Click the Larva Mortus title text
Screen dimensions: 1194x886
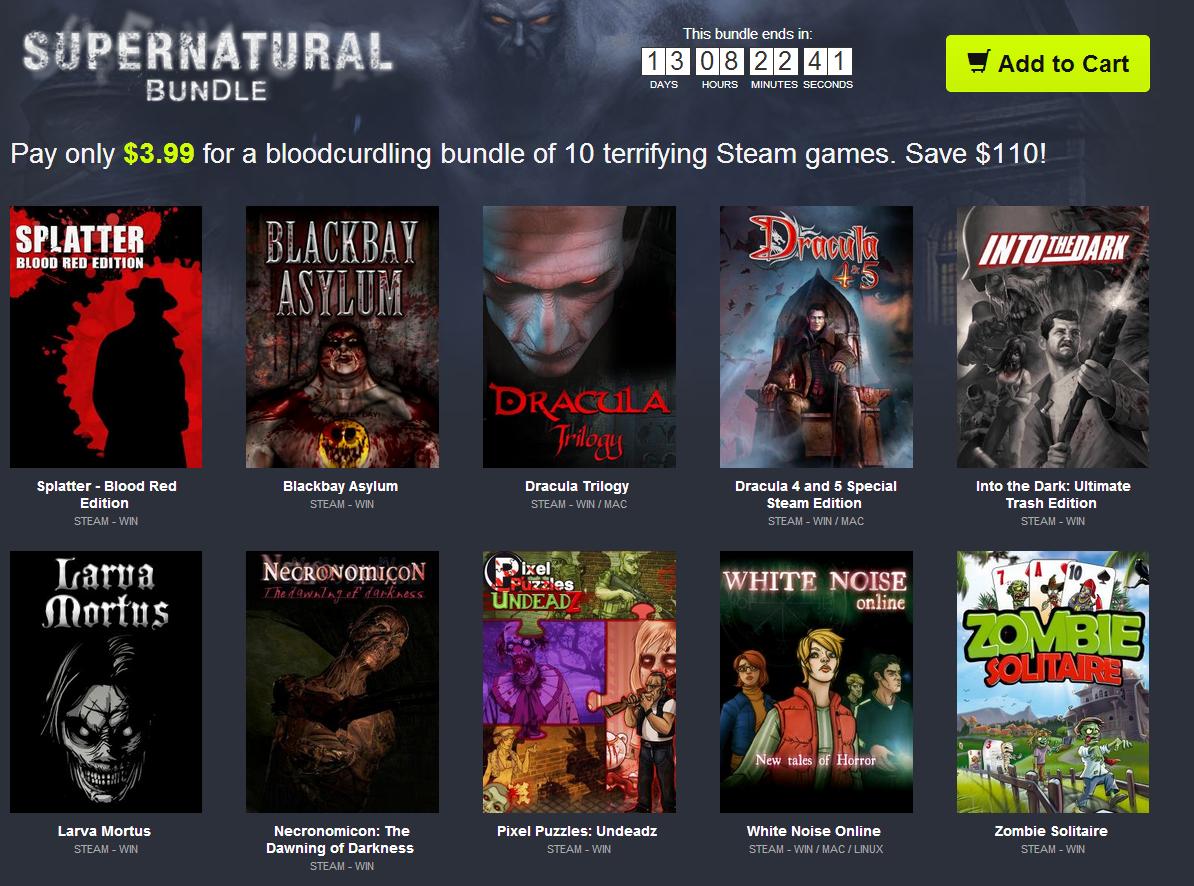pyautogui.click(x=104, y=831)
